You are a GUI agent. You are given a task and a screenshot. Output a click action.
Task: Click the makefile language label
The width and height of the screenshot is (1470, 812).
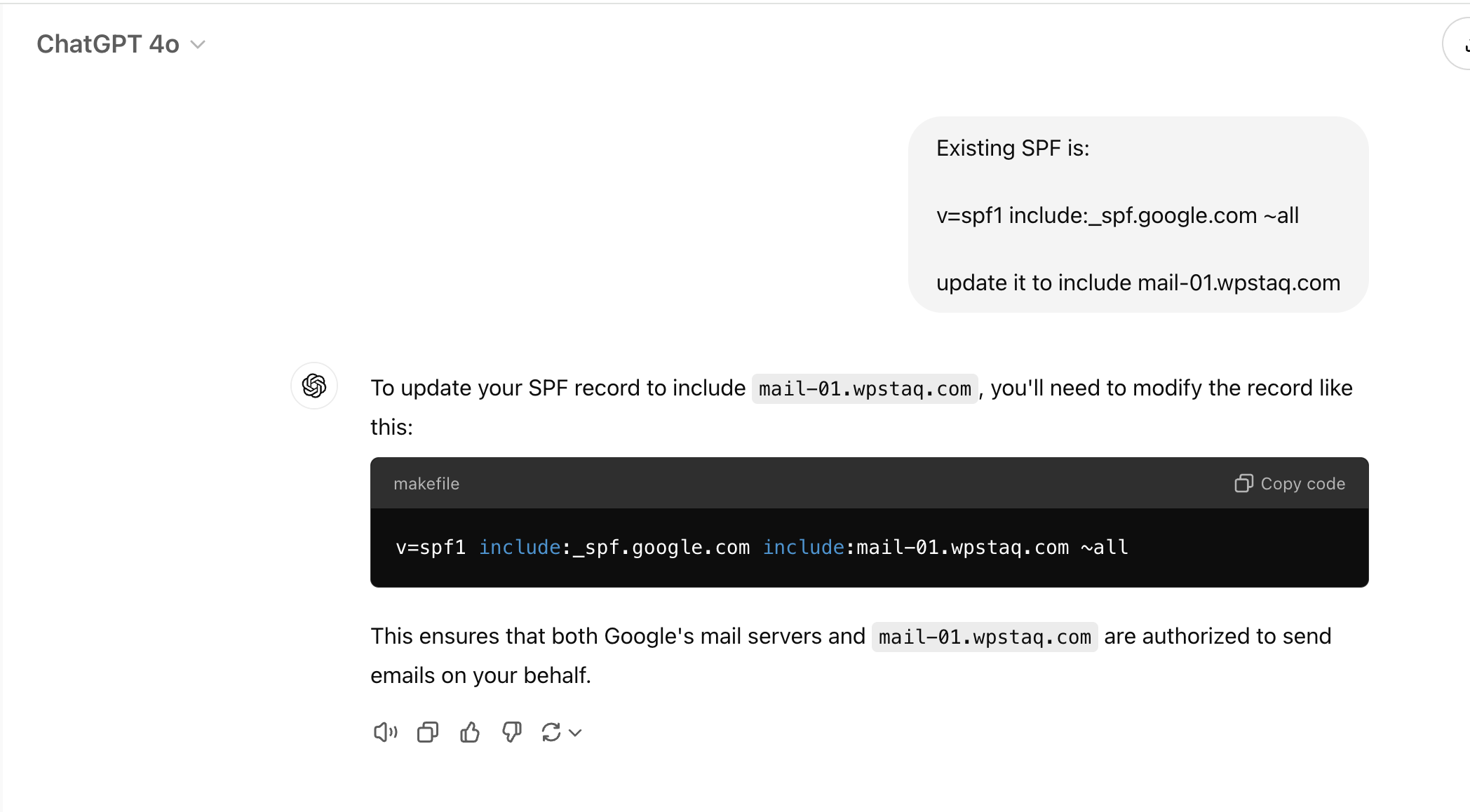coord(426,484)
